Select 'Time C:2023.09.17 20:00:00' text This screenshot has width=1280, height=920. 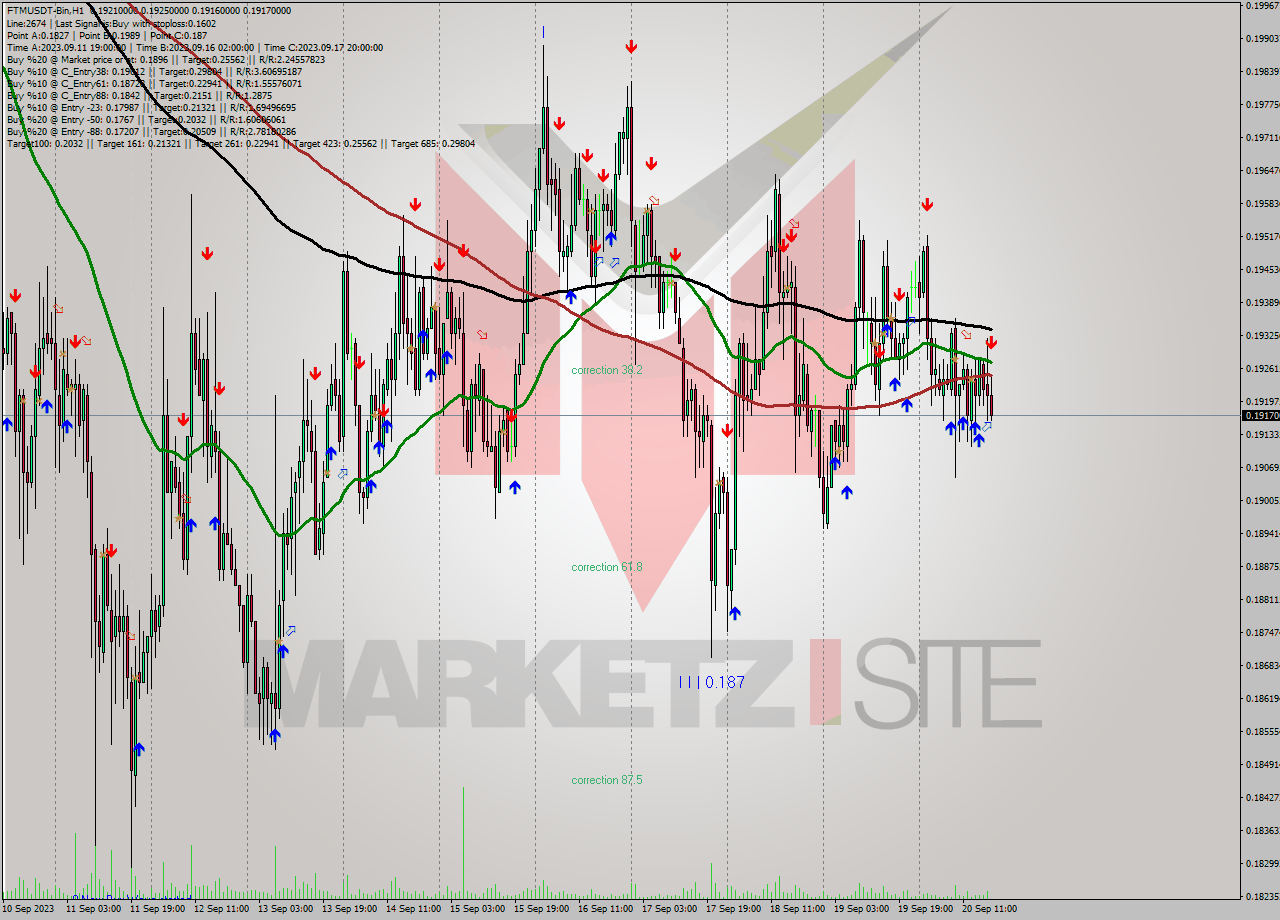click(324, 47)
